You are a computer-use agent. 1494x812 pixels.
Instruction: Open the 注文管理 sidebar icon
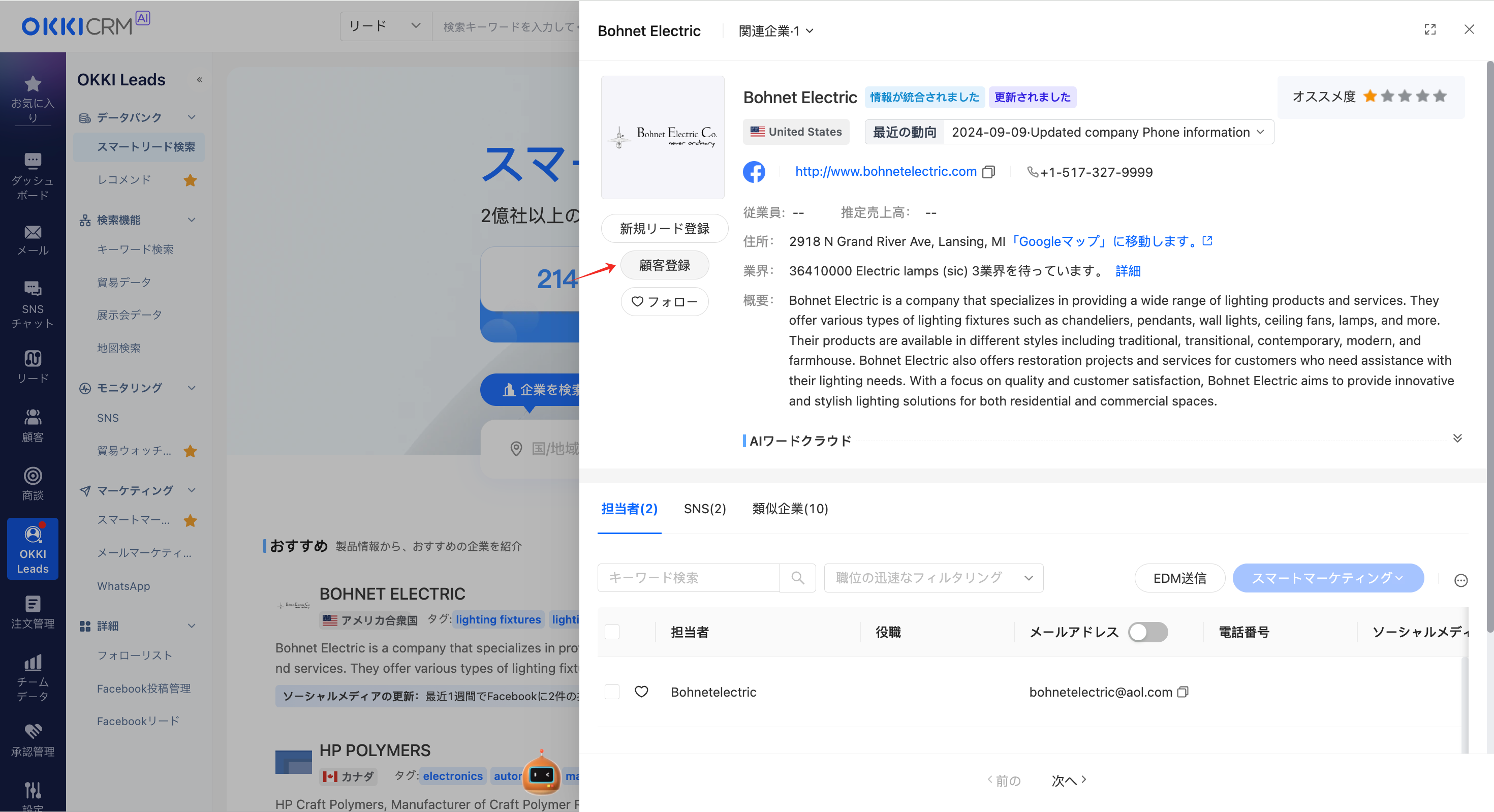33,612
